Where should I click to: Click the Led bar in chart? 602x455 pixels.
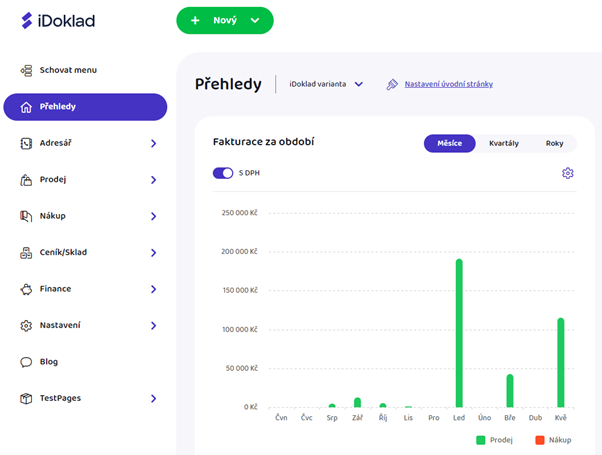coord(459,333)
